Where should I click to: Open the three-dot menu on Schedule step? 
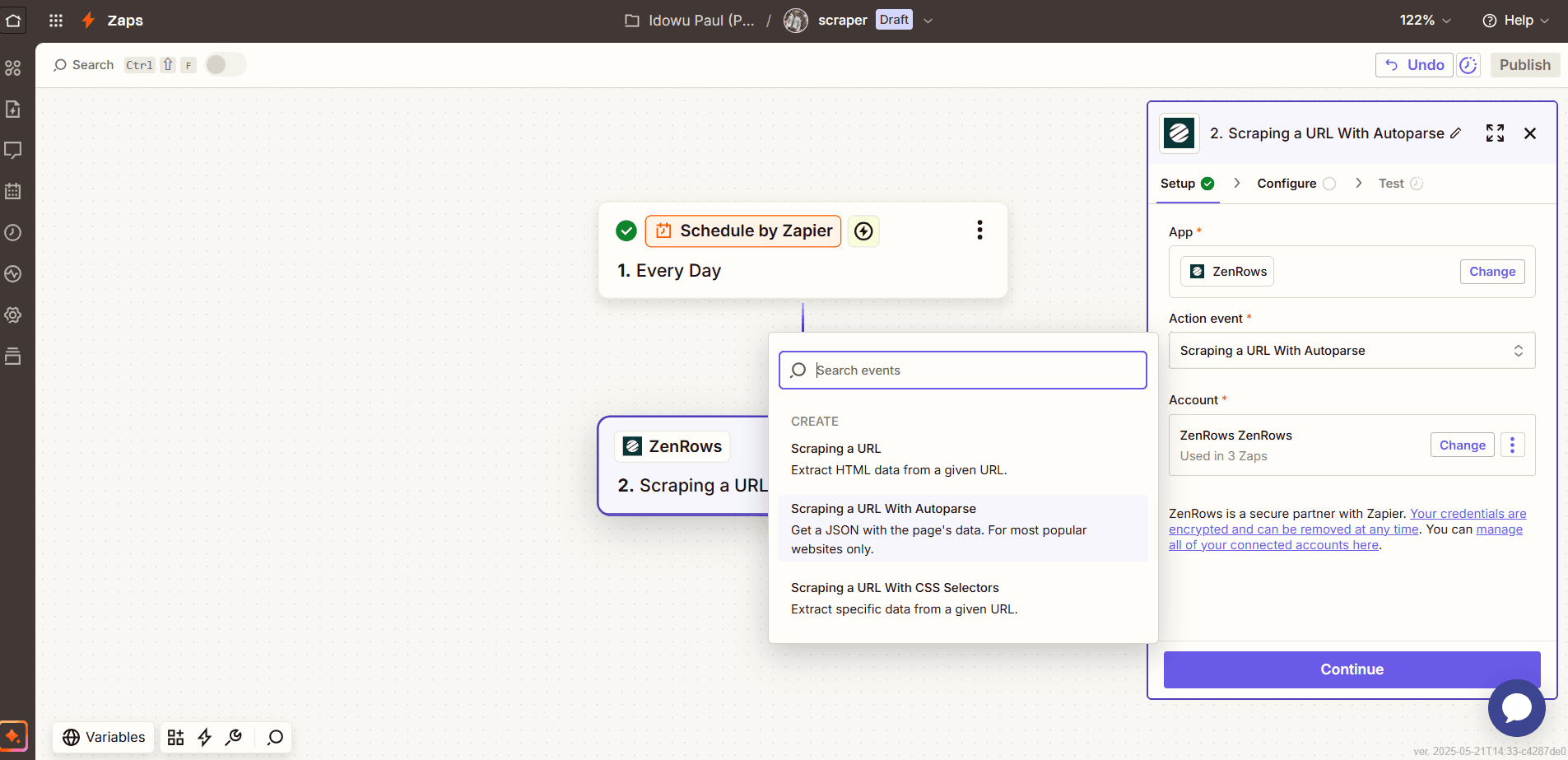(x=979, y=230)
